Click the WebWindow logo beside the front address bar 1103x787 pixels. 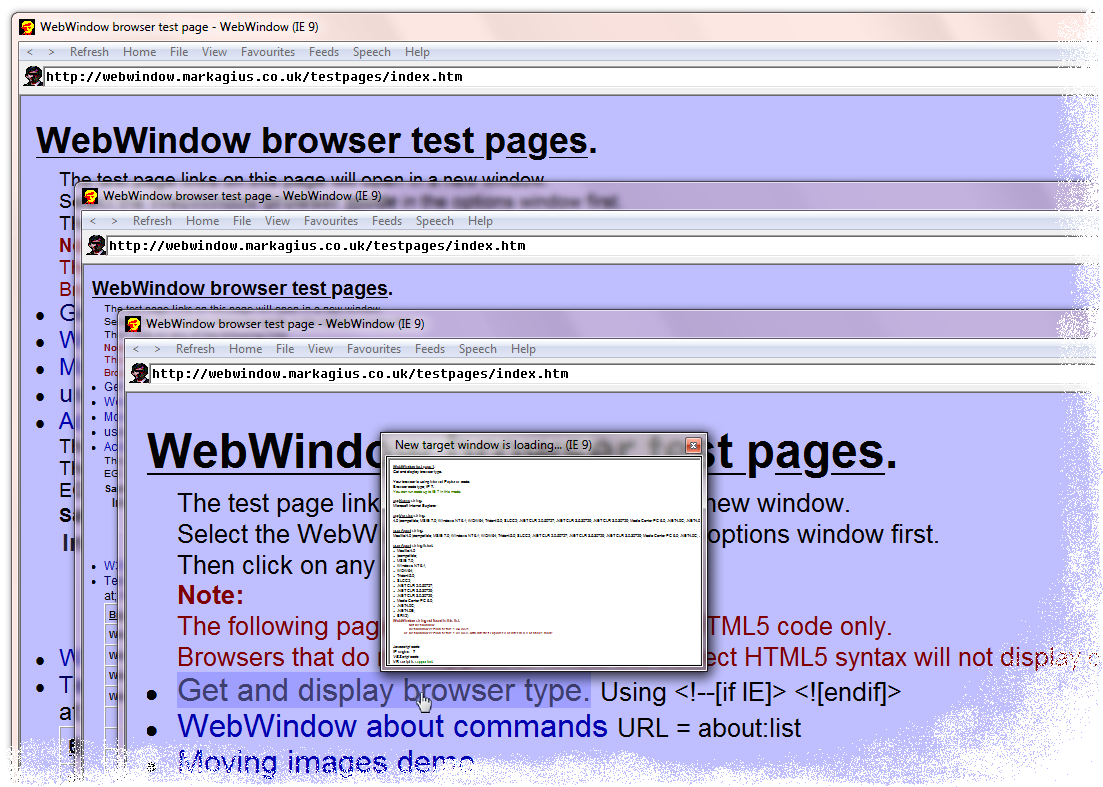pos(139,372)
